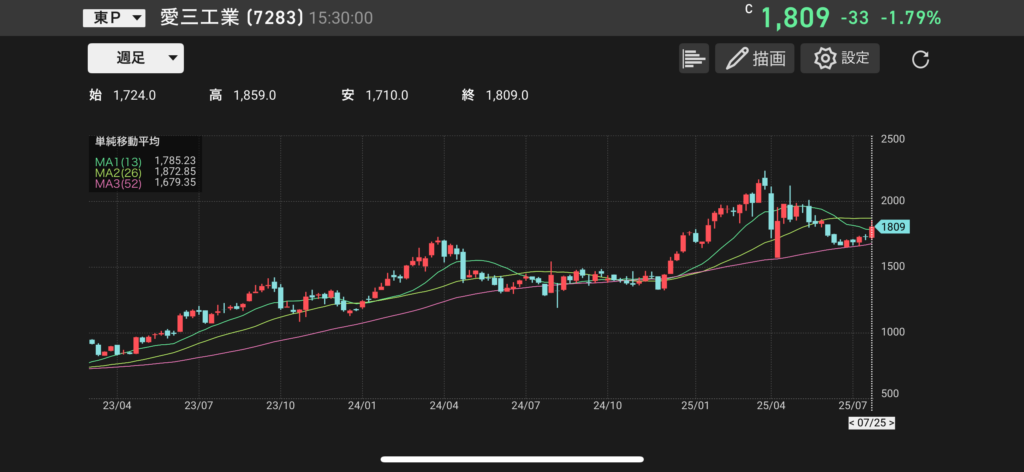Click the 2500 y-axis price label
1024x472 pixels.
tap(891, 140)
